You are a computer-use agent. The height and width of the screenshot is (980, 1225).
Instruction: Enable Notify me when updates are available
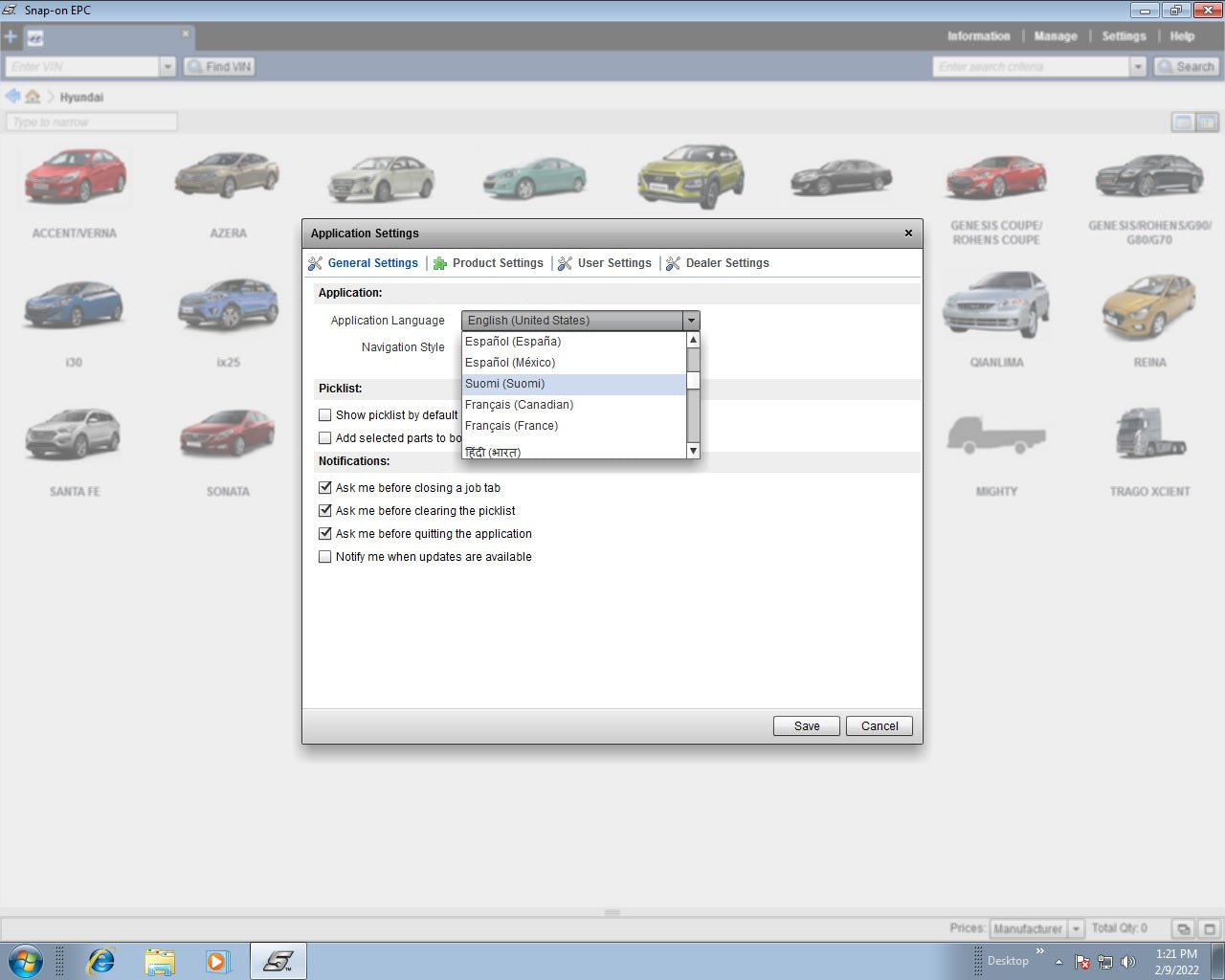pos(324,557)
